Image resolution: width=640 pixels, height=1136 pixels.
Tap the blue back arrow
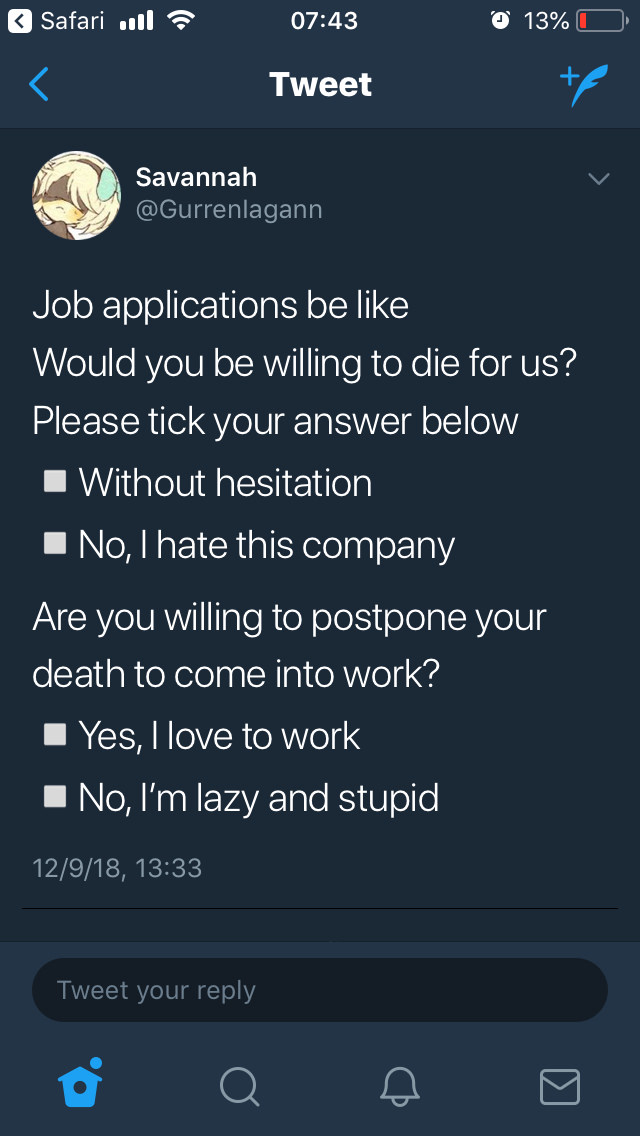pyautogui.click(x=39, y=85)
